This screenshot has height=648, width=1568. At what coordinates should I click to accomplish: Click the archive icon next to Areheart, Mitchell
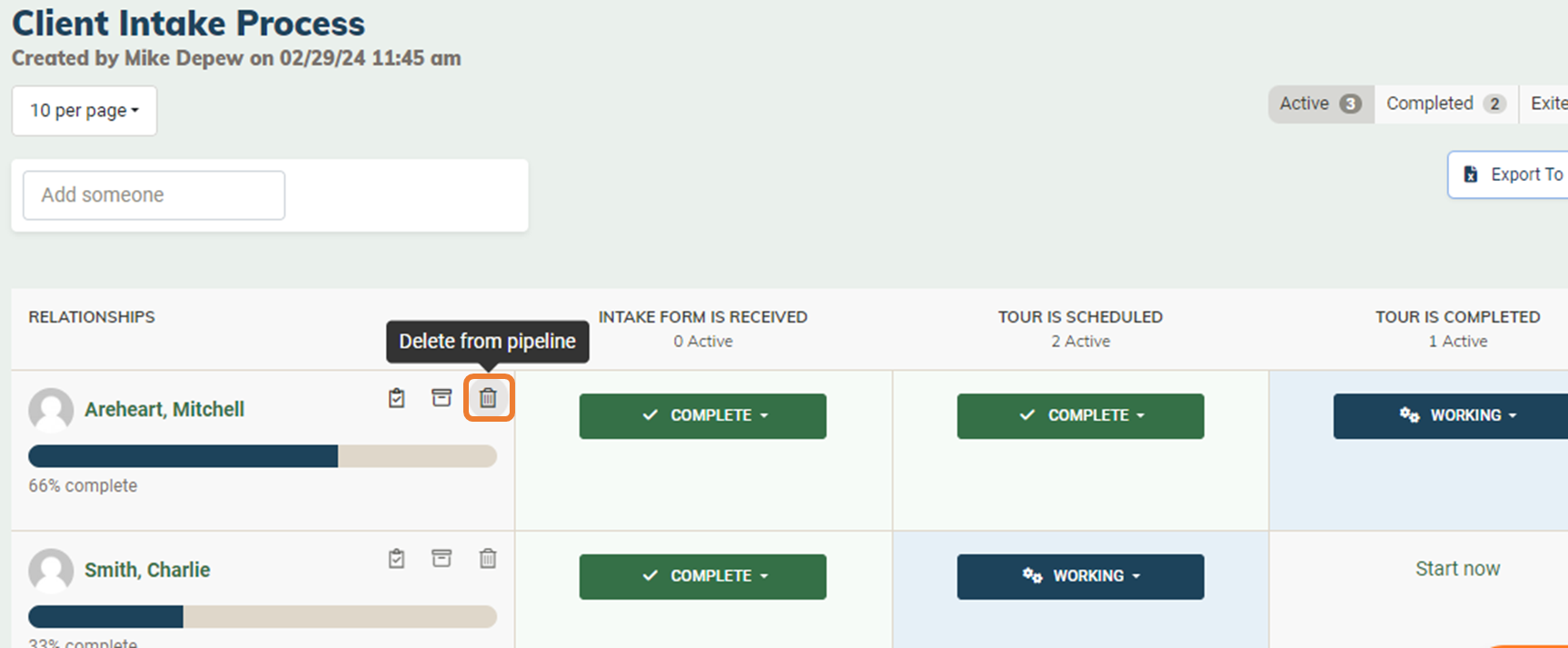(x=442, y=398)
